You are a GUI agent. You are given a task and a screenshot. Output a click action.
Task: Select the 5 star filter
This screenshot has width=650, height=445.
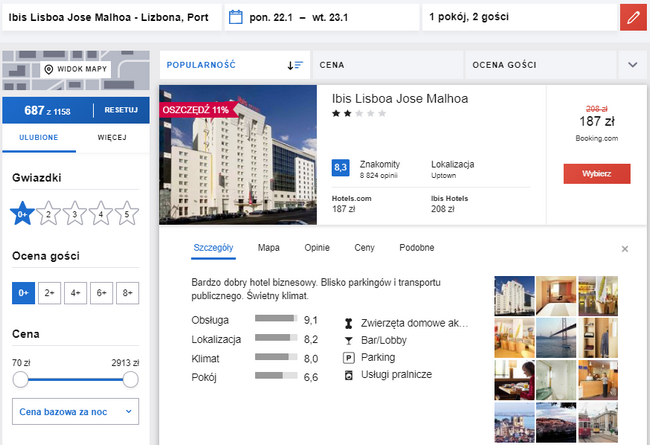(127, 214)
